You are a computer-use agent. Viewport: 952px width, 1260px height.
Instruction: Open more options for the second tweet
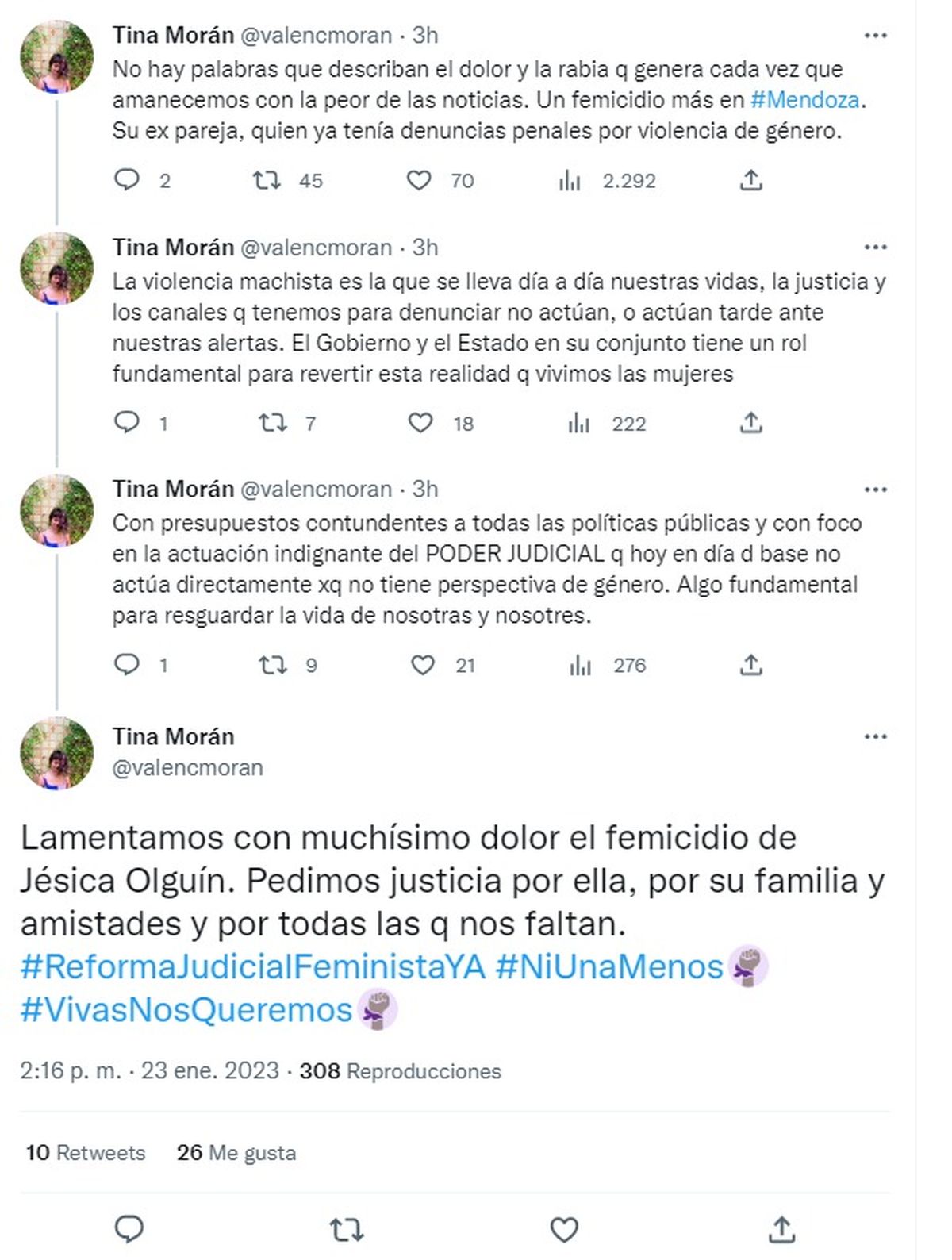coord(875,248)
